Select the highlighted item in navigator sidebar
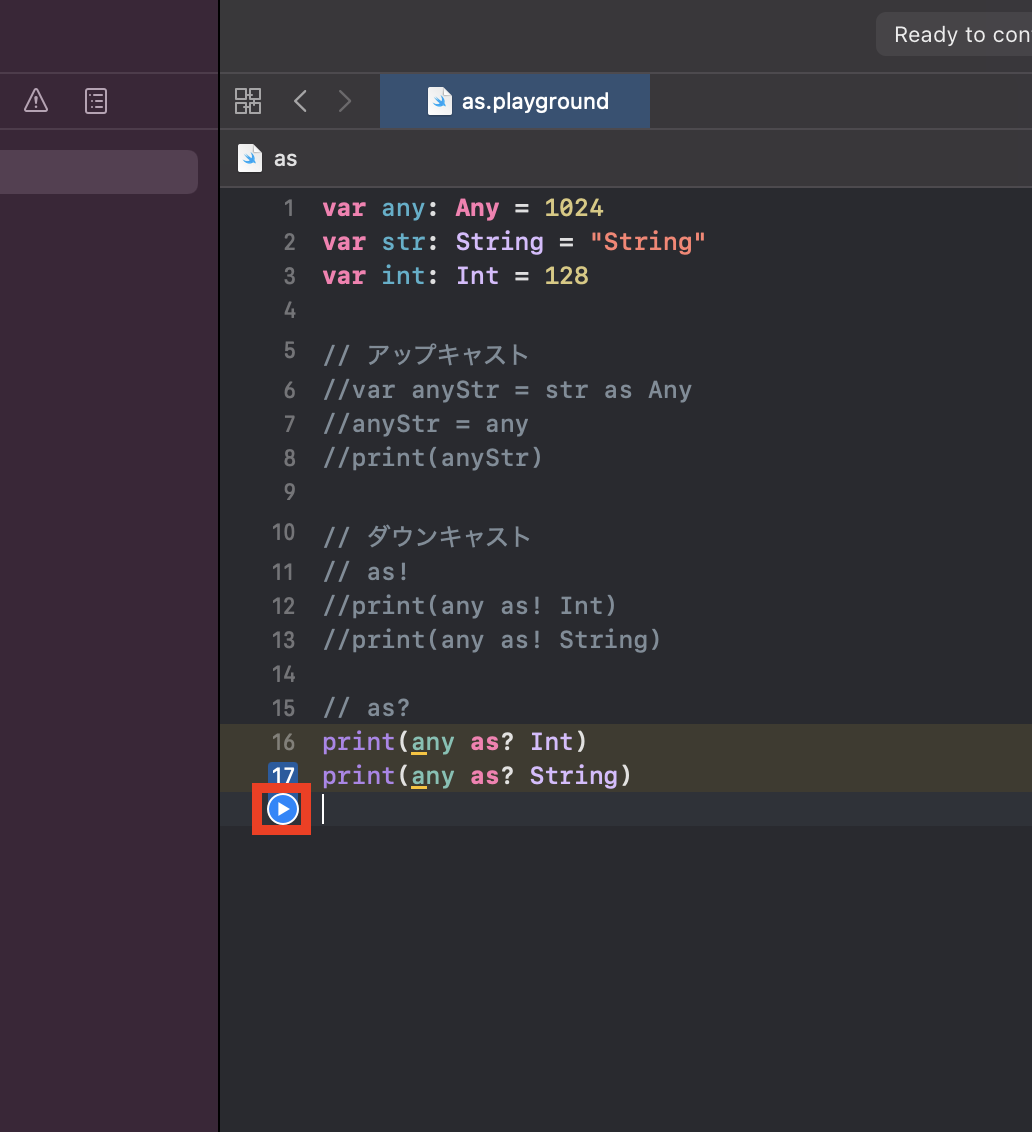This screenshot has height=1132, width=1032. click(x=99, y=172)
